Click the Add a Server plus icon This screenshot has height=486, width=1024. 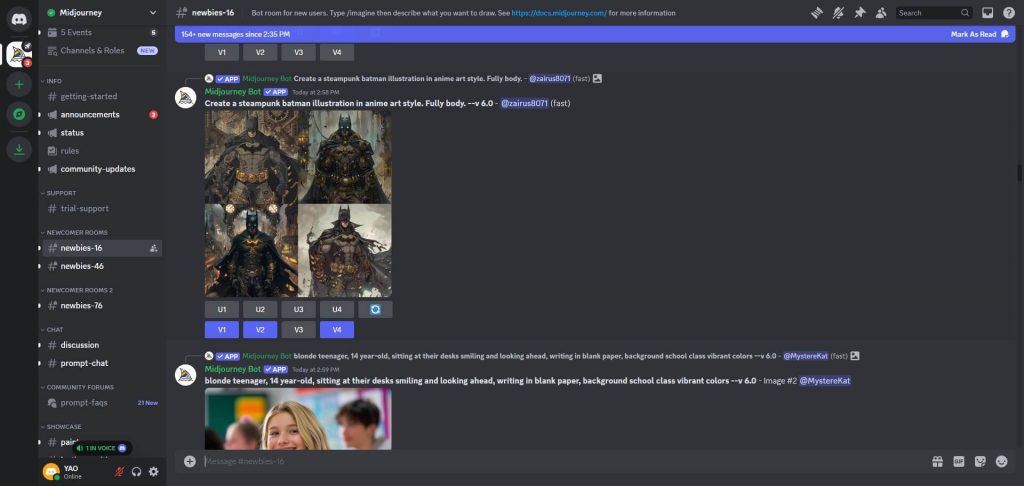click(19, 85)
